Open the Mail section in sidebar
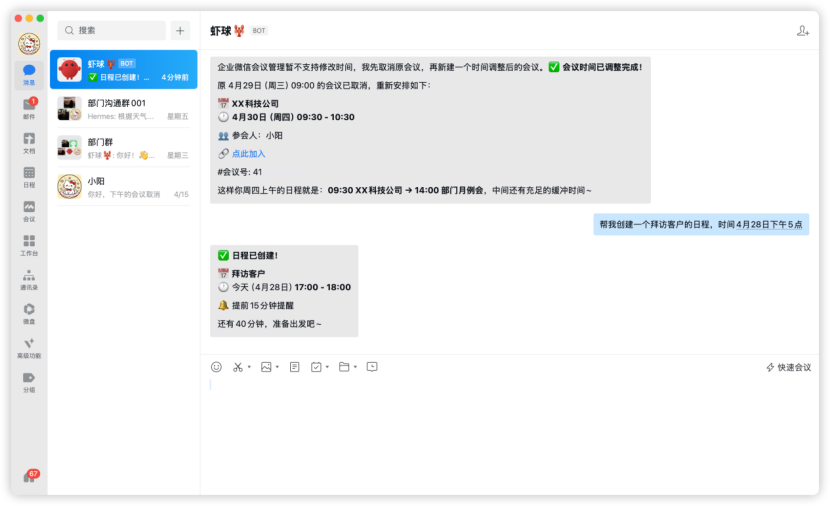This screenshot has width=830, height=506. [29, 109]
